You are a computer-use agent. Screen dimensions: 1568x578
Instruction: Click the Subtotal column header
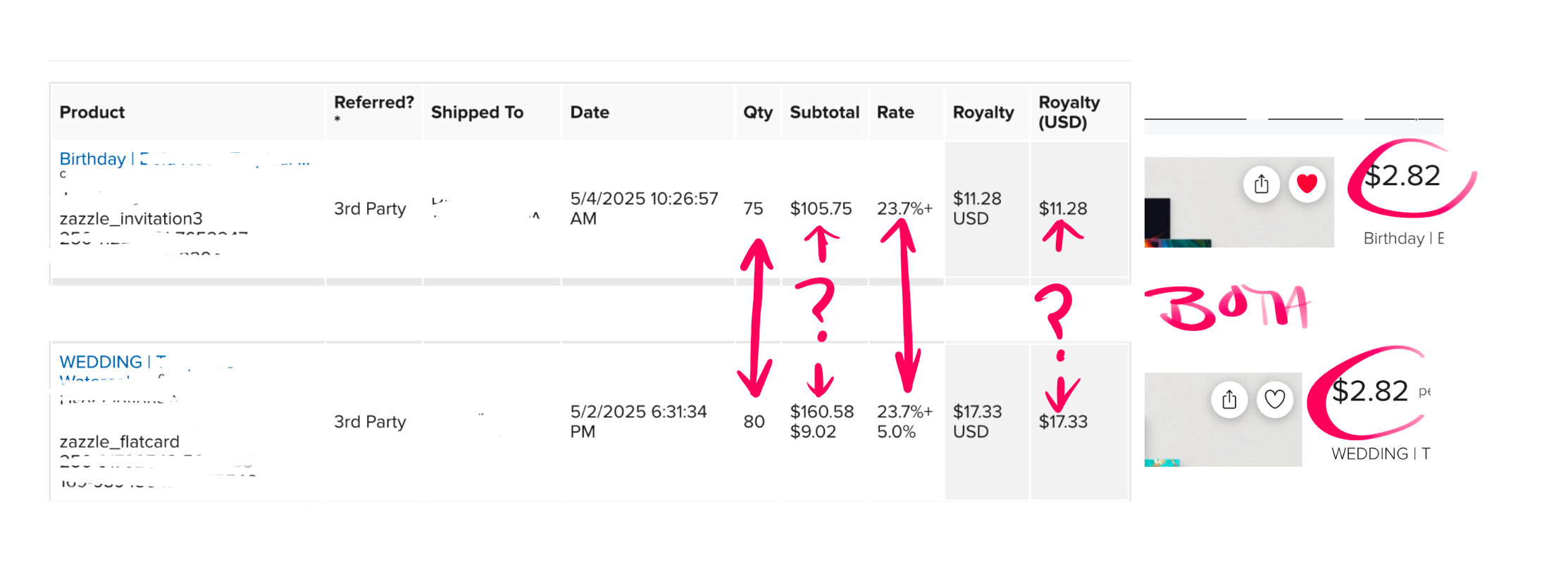[x=824, y=113]
